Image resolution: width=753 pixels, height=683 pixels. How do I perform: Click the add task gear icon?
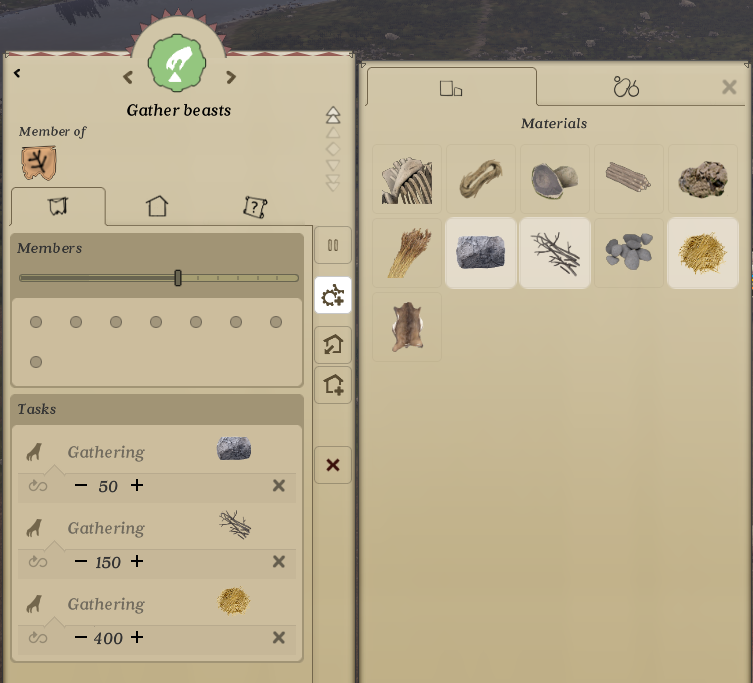tap(333, 295)
